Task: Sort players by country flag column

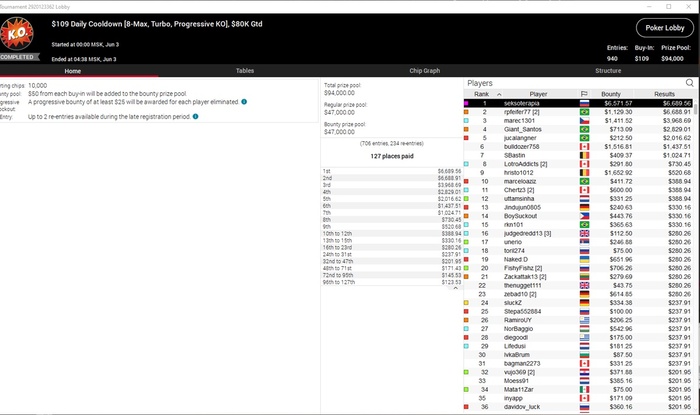Action: click(x=584, y=94)
